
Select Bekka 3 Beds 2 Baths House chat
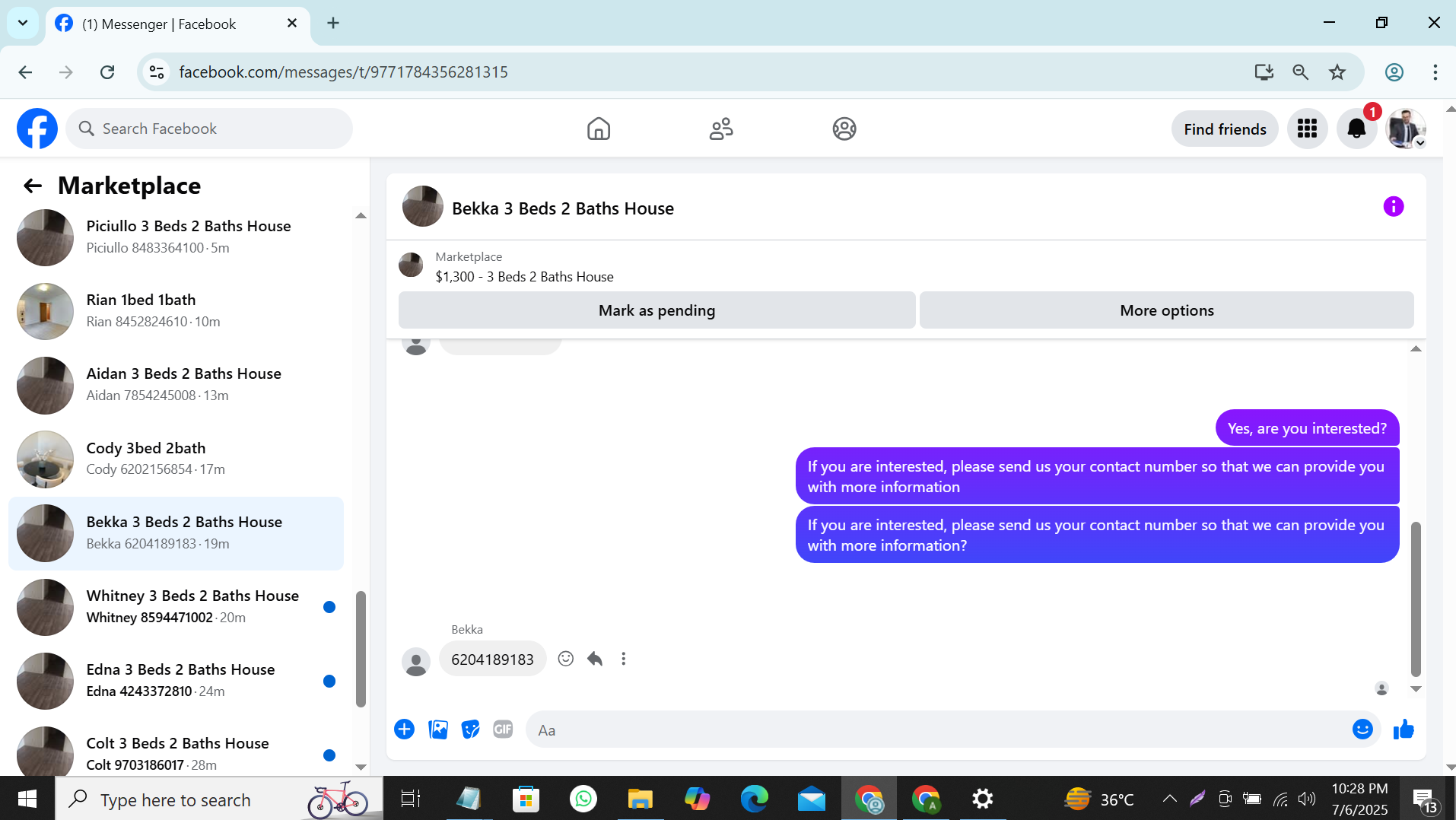pos(176,532)
